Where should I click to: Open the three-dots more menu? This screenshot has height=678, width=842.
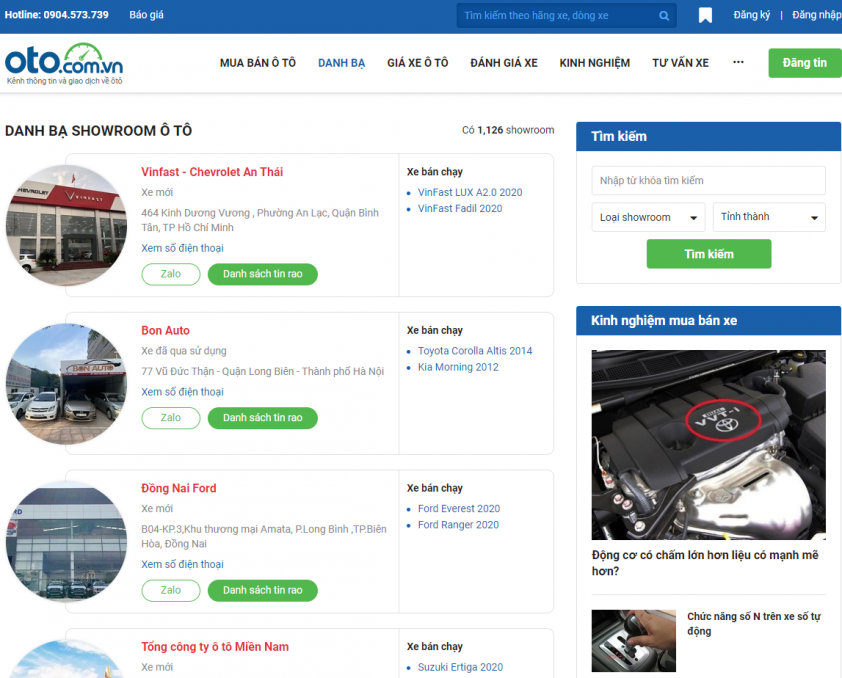[738, 62]
